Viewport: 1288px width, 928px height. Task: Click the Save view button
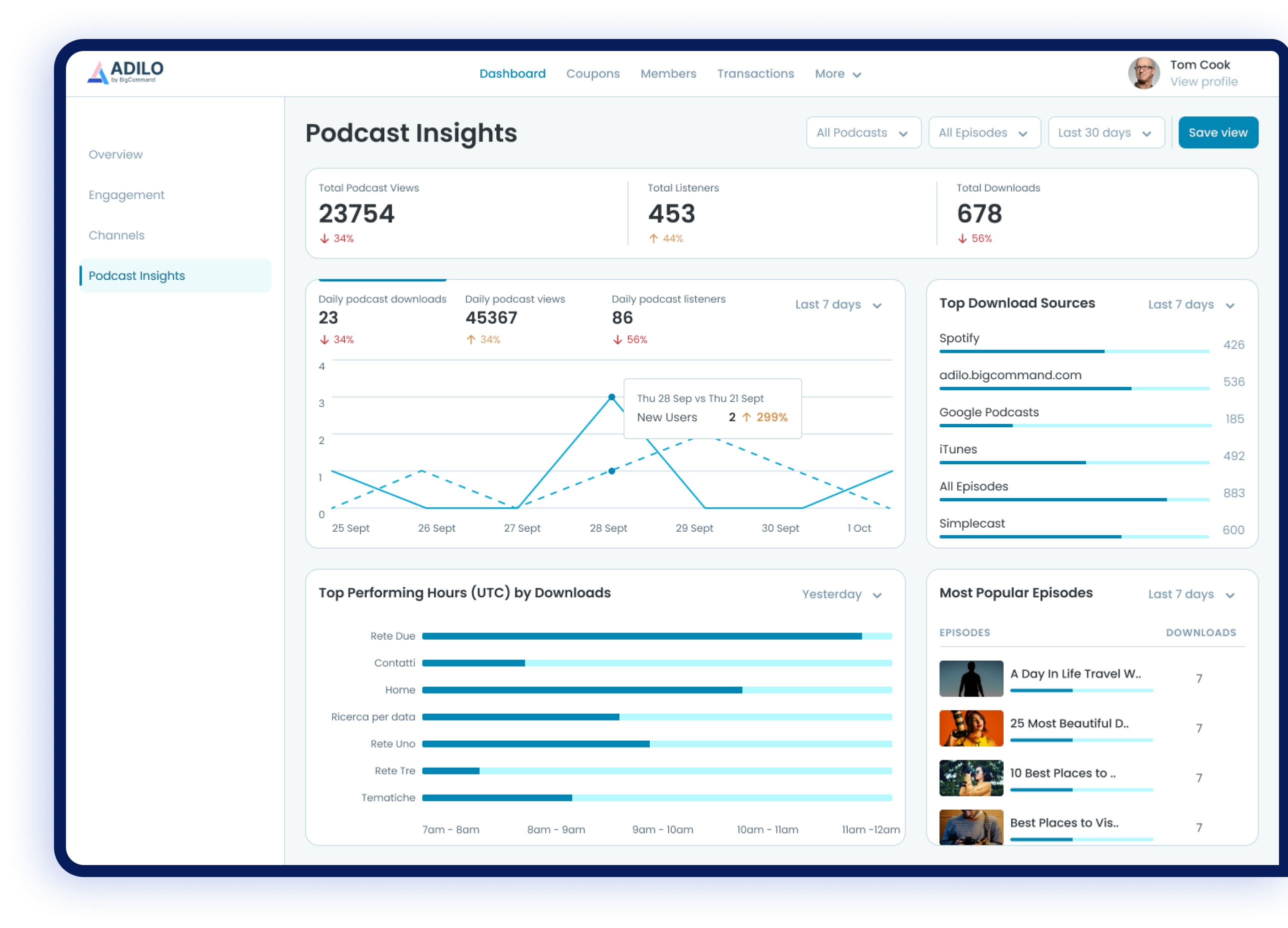1218,133
